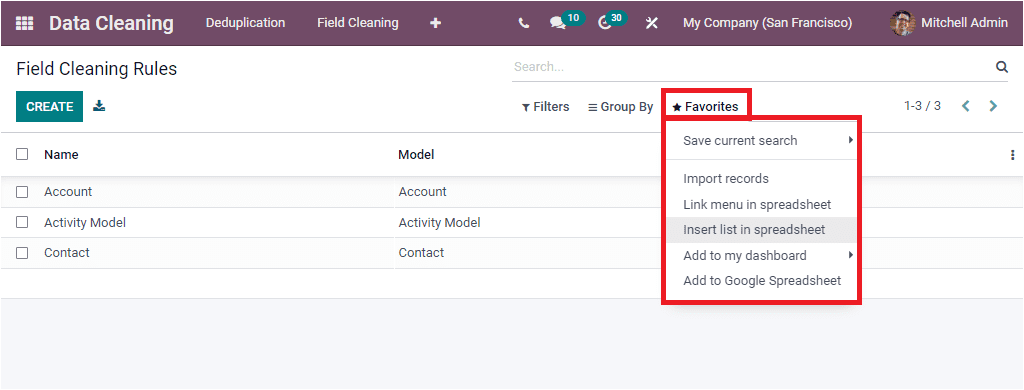The image size is (1024, 390).
Task: Click the debug tools wrench icon
Action: click(x=651, y=24)
